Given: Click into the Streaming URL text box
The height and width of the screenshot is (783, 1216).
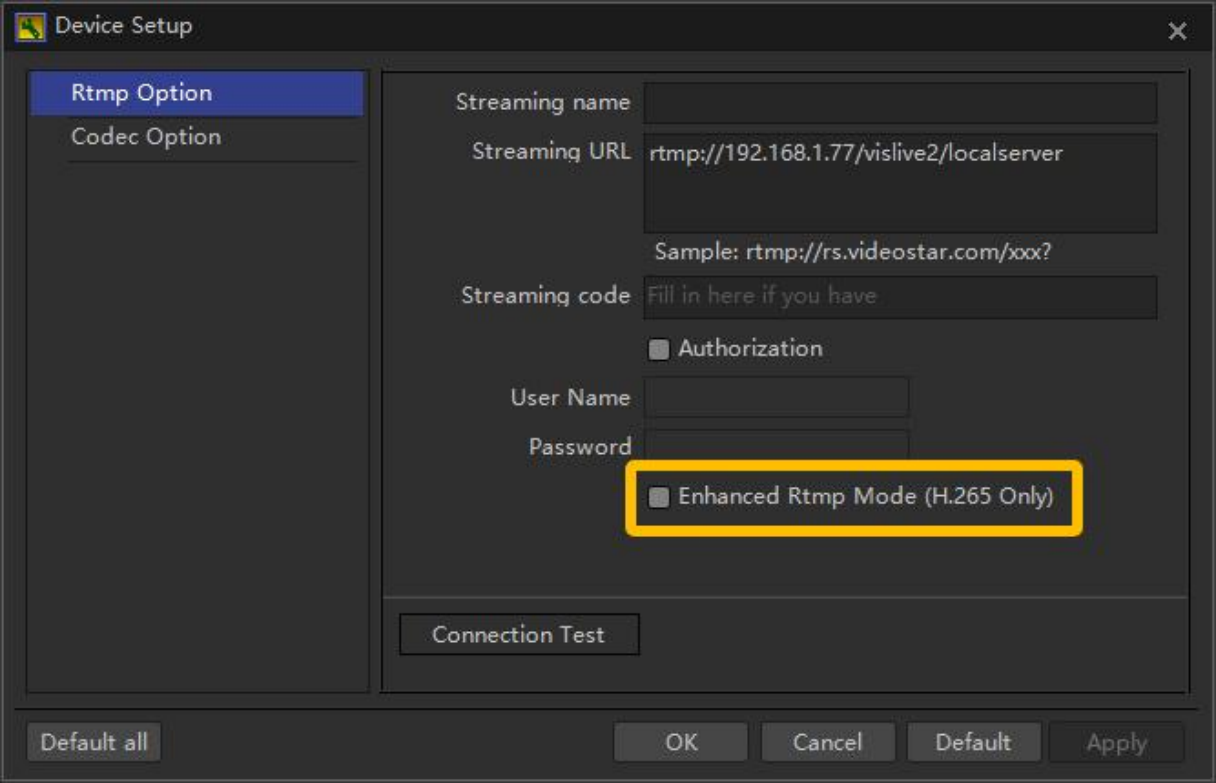Looking at the screenshot, I should tap(900, 183).
